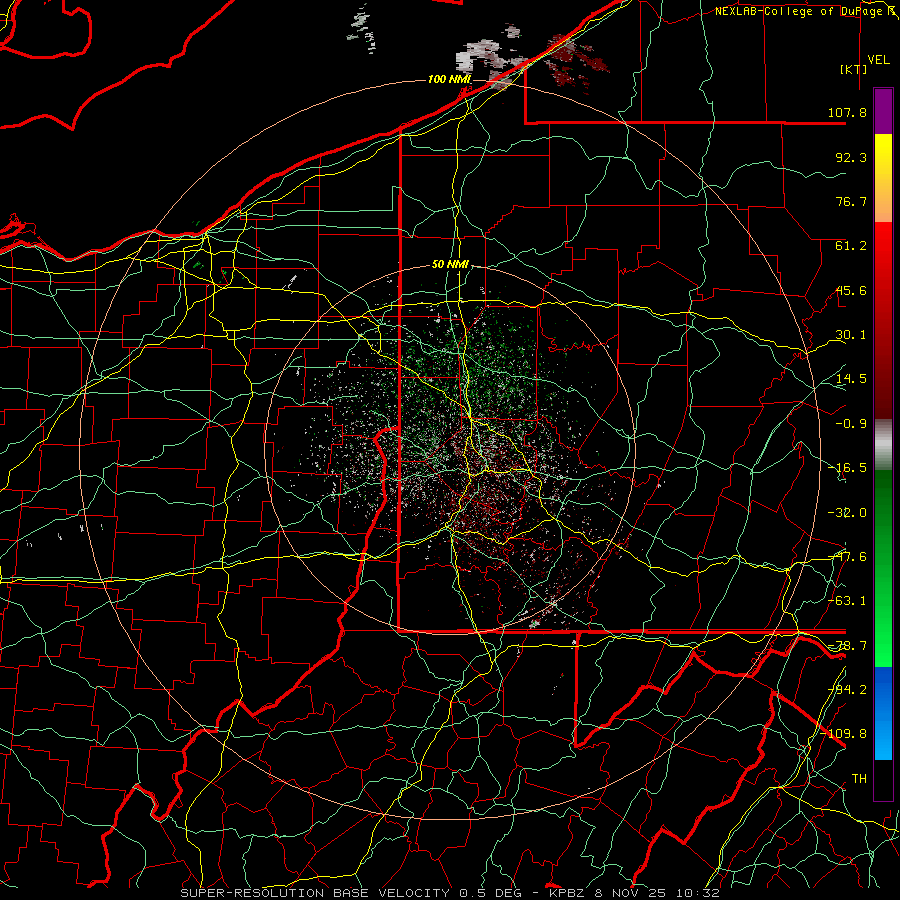The width and height of the screenshot is (900, 900).
Task: Click the 14.5 scale value
Action: click(x=851, y=379)
